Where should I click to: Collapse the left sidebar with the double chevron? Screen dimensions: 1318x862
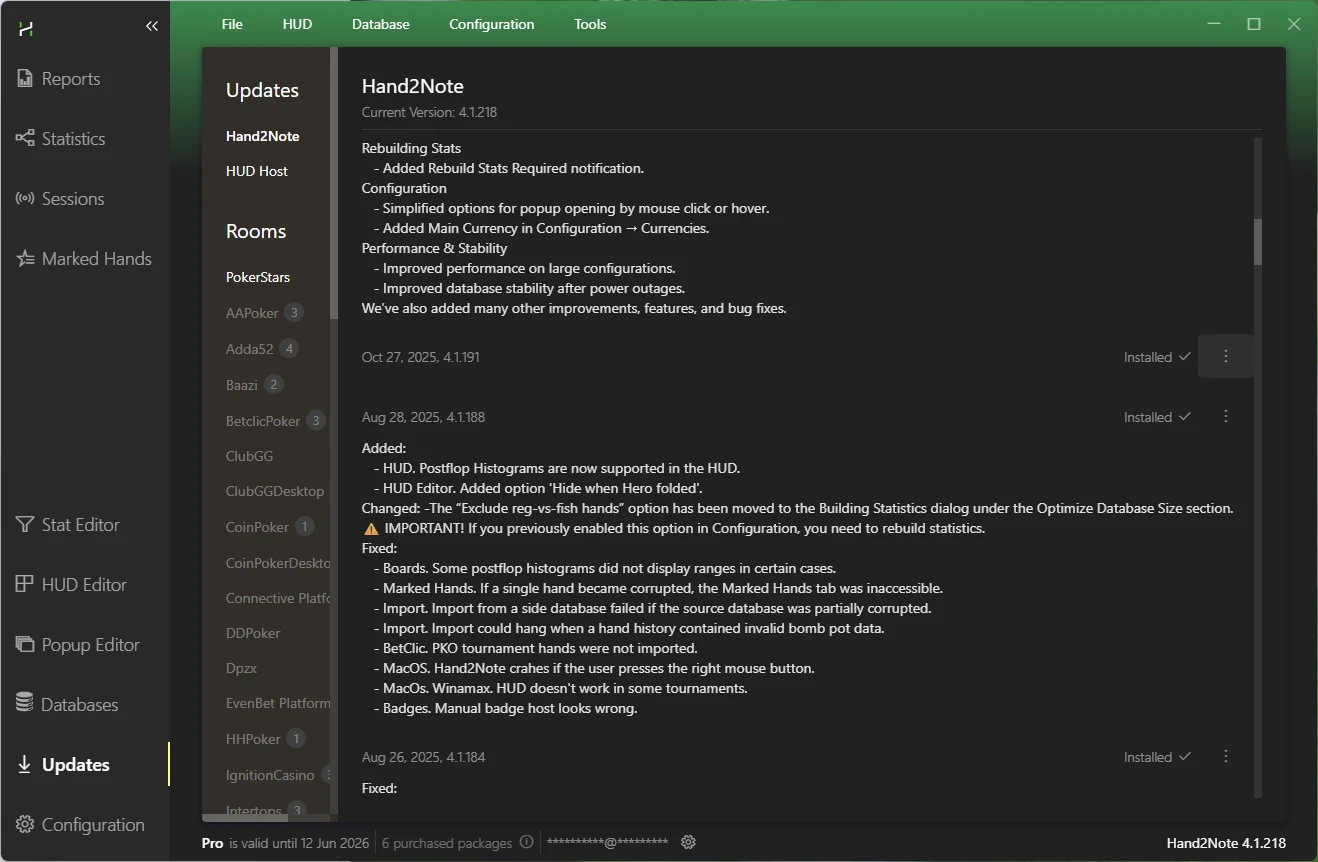pyautogui.click(x=152, y=26)
